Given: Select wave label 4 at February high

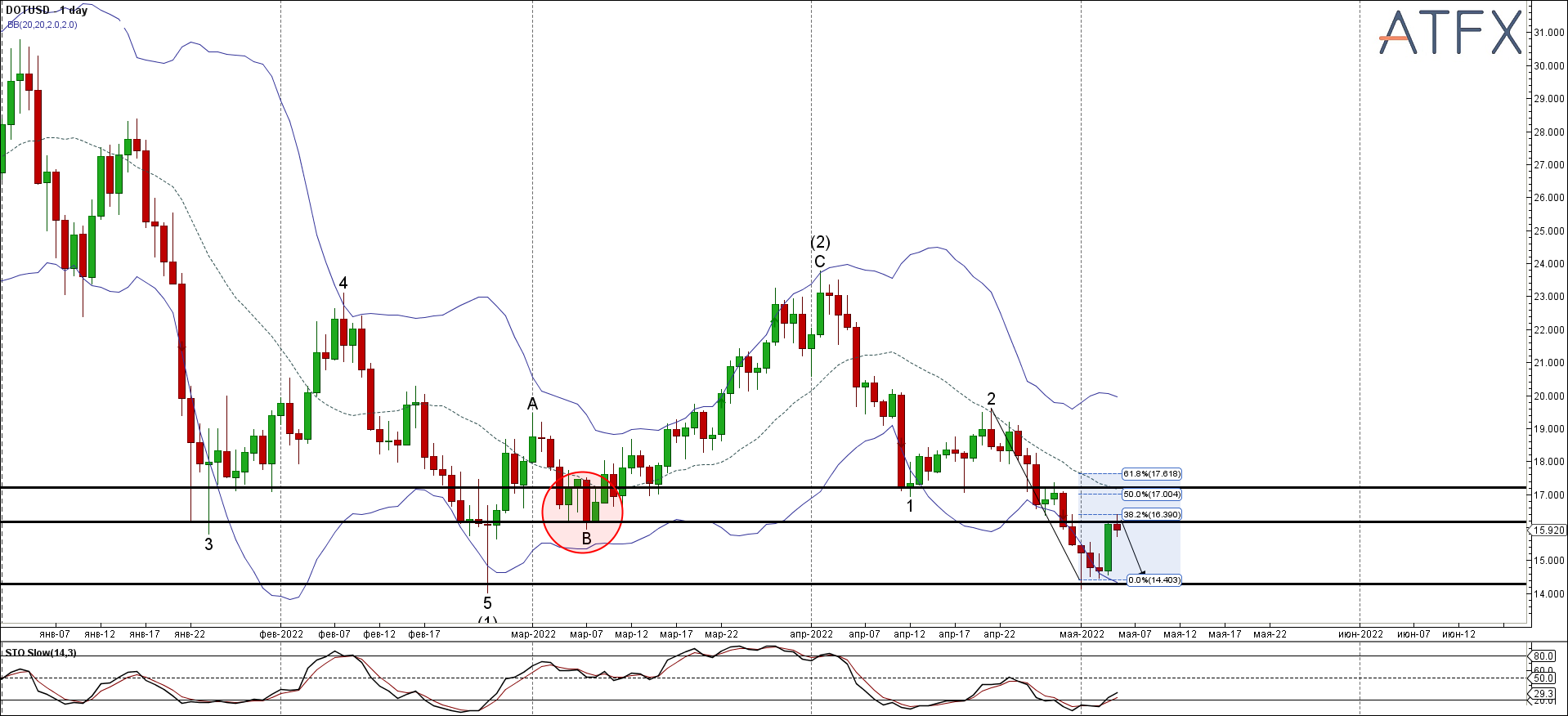Looking at the screenshot, I should 343,283.
